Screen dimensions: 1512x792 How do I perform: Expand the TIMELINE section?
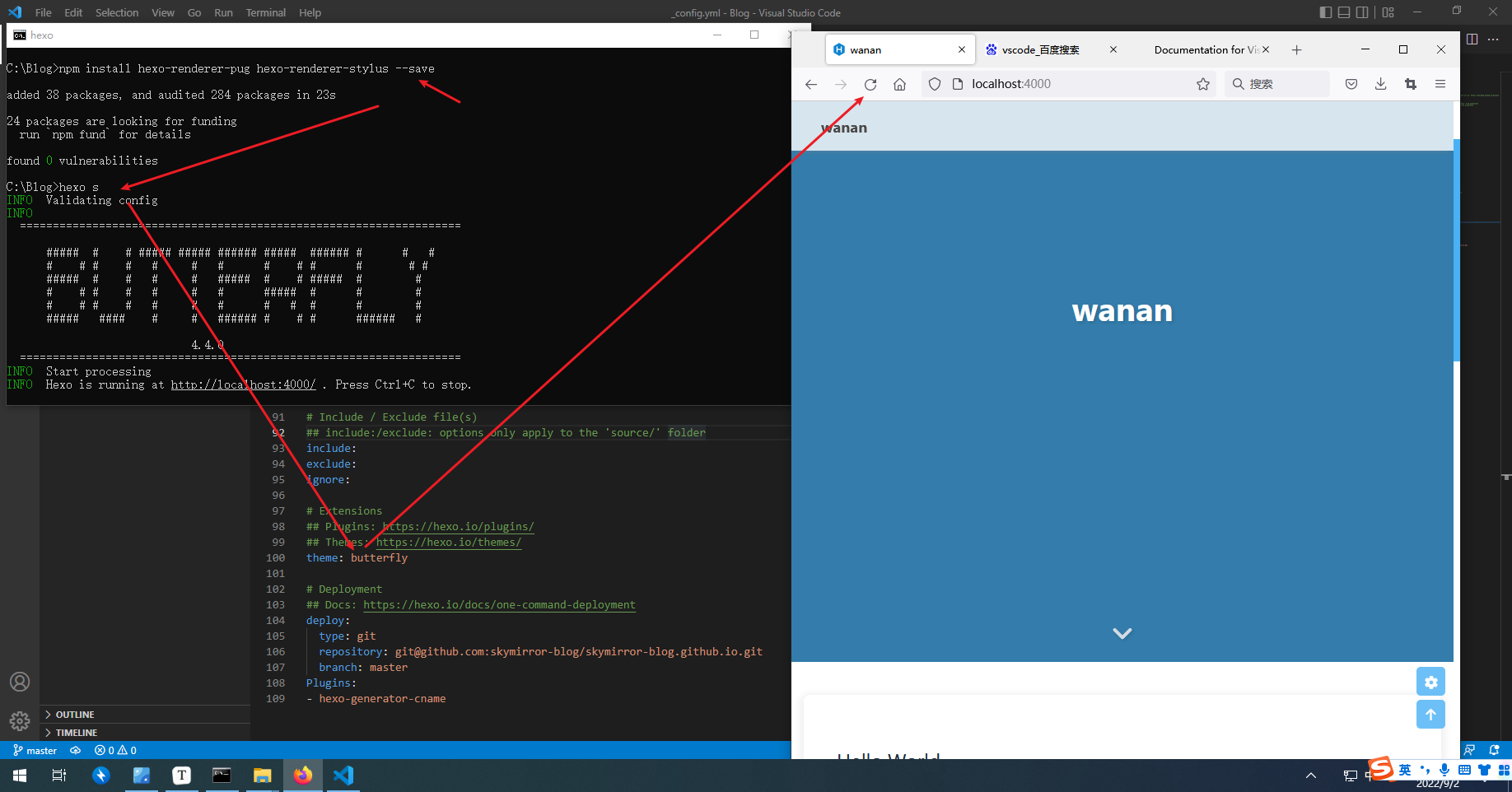coord(145,733)
